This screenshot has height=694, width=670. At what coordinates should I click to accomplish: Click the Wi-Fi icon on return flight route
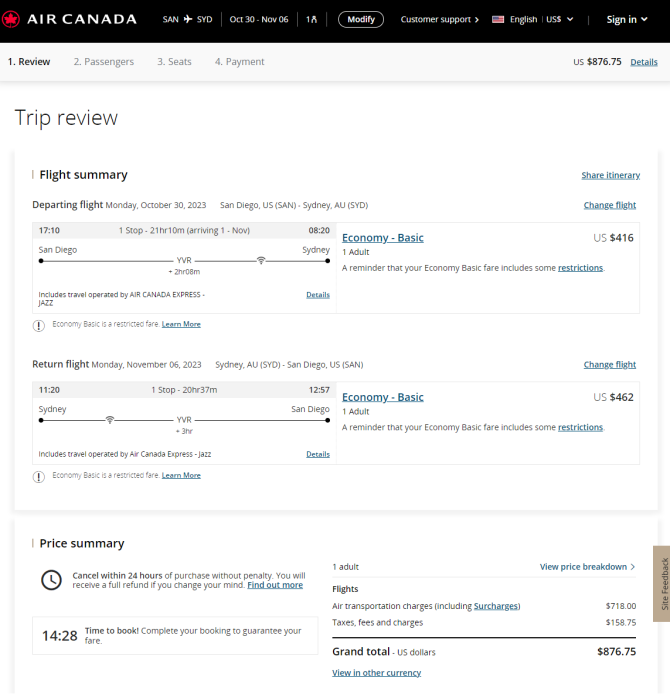pyautogui.click(x=110, y=420)
